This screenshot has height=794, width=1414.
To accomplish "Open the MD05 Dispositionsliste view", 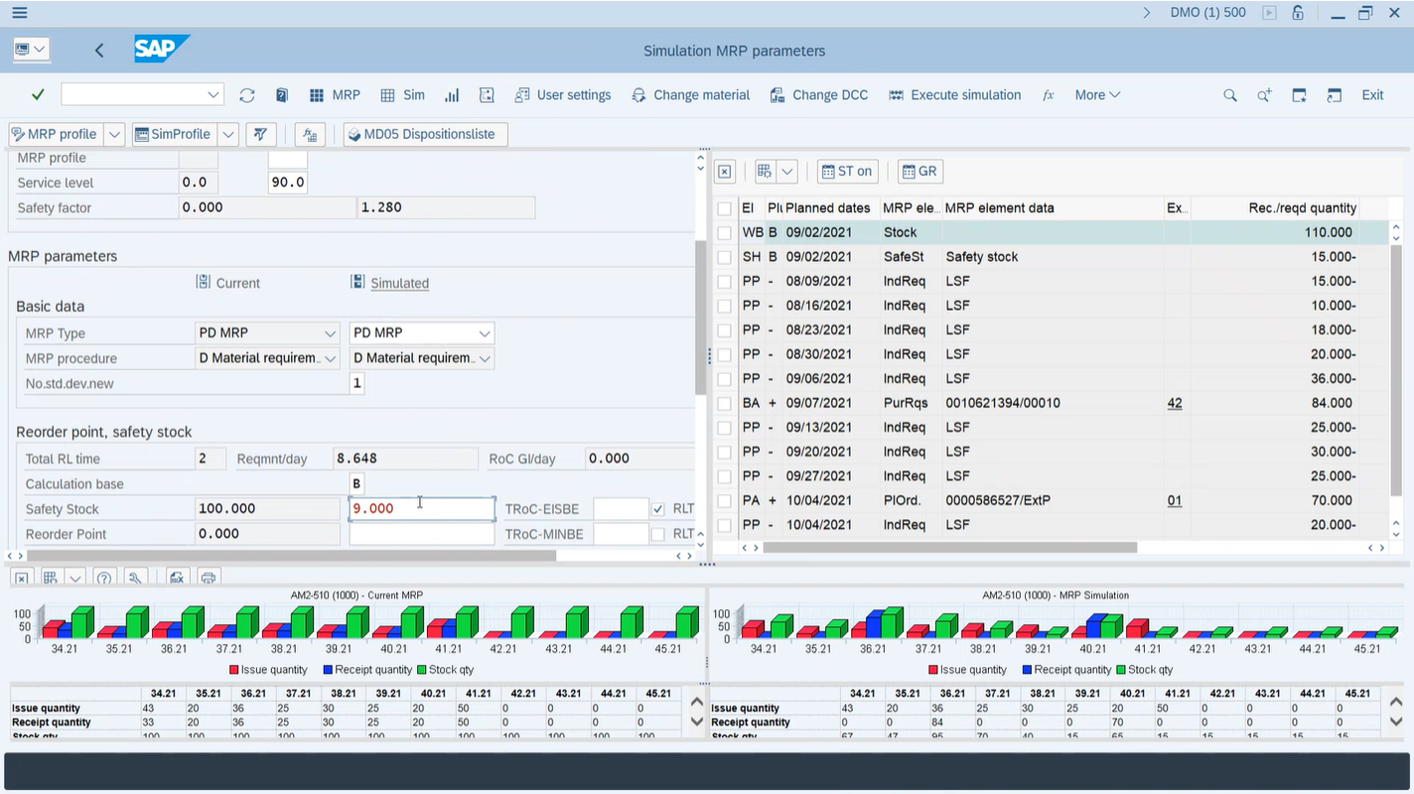I will 424,134.
